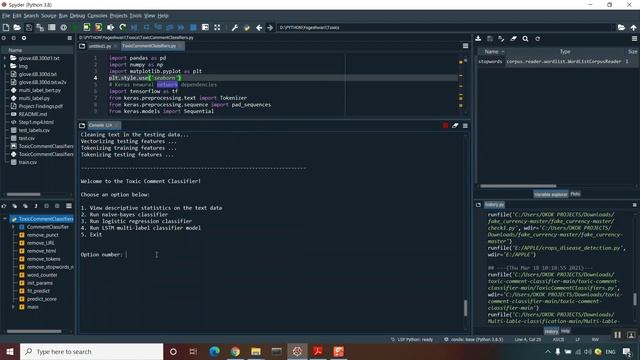Switch to the Plots tab
The image size is (640, 360).
575,194
